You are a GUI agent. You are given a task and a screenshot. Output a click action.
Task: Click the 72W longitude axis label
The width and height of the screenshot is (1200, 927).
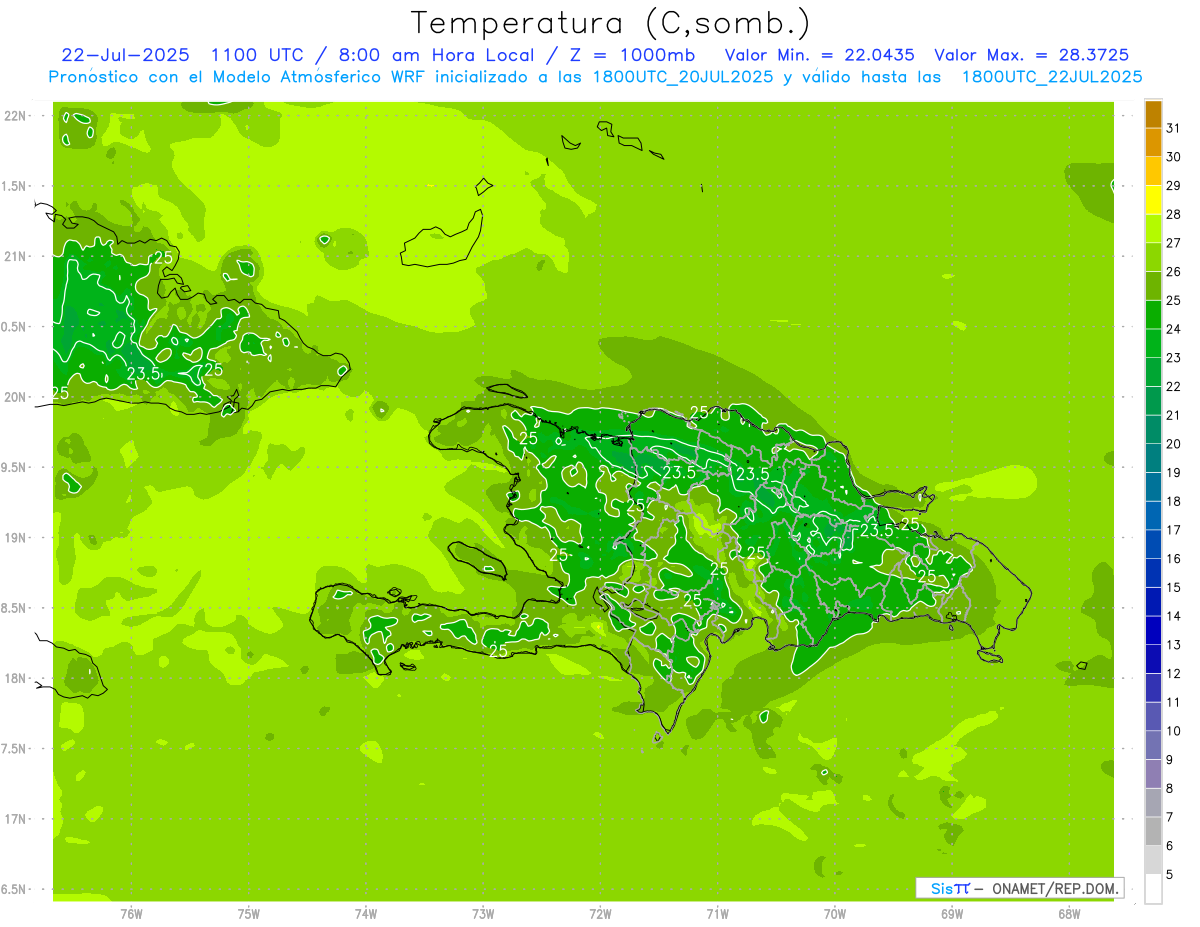click(x=600, y=913)
